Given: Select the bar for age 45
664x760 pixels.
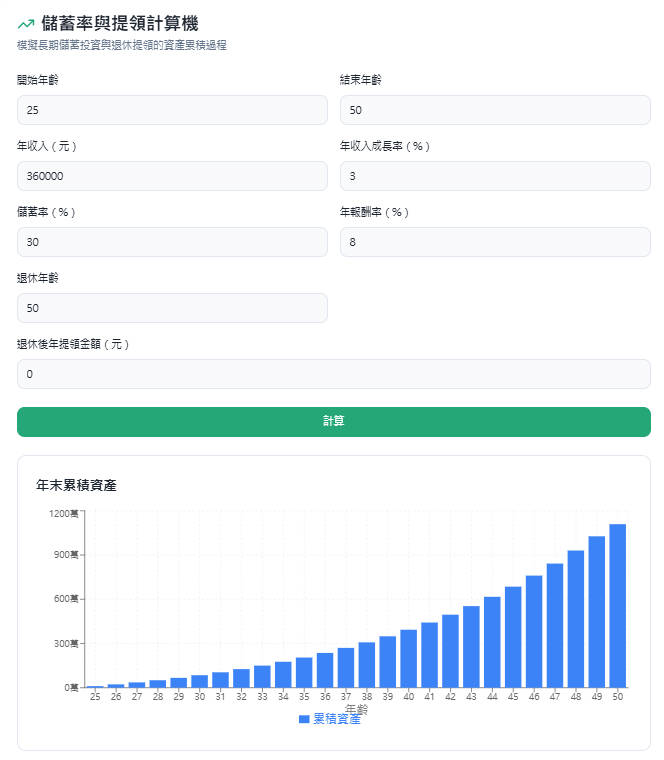Looking at the screenshot, I should (513, 636).
